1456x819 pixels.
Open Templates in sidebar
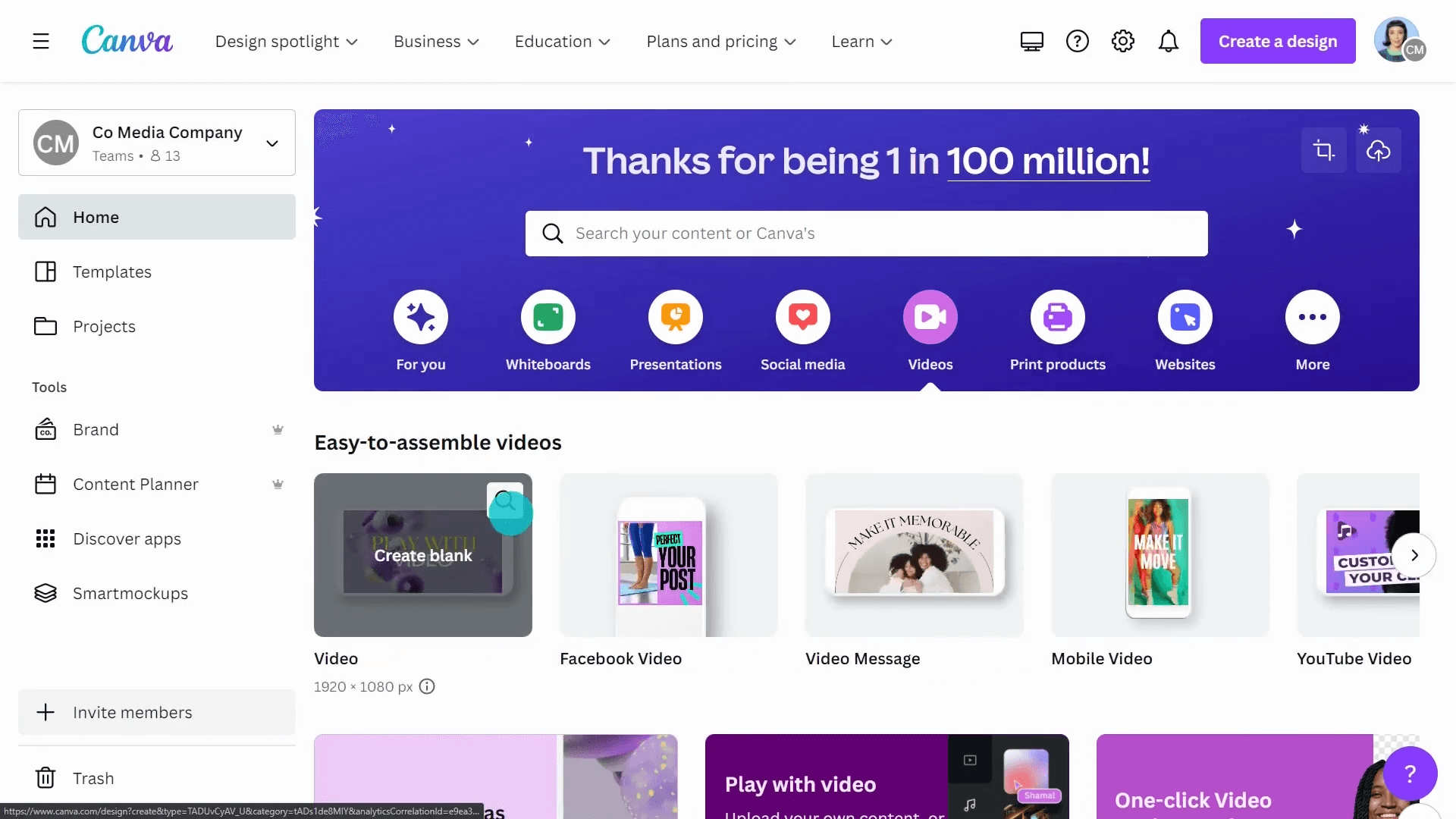[157, 271]
